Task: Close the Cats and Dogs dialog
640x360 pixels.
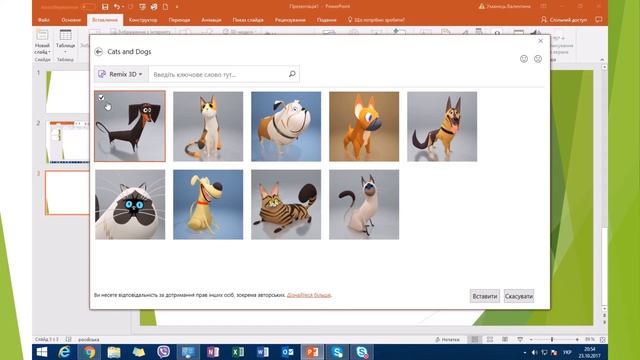Action: click(x=540, y=41)
